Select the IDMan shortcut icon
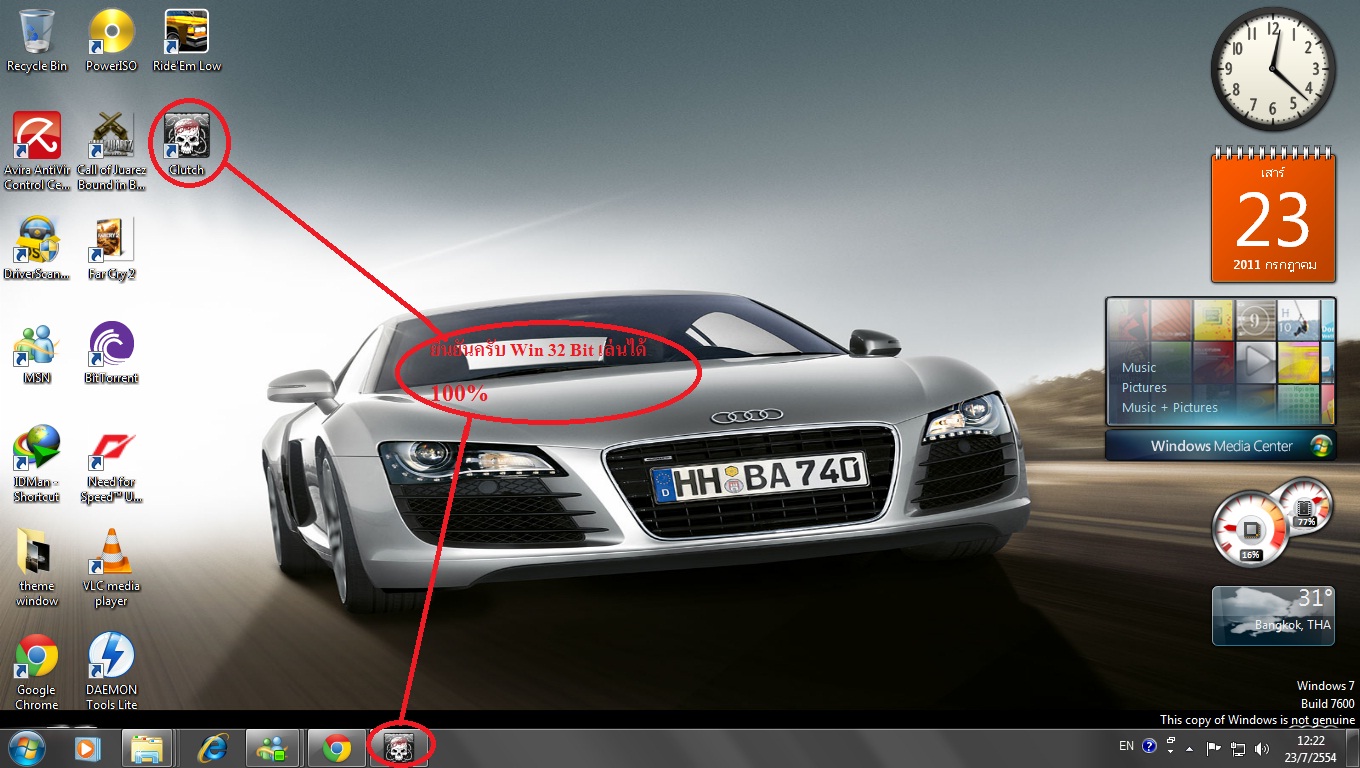Image resolution: width=1360 pixels, height=768 pixels. [37, 464]
